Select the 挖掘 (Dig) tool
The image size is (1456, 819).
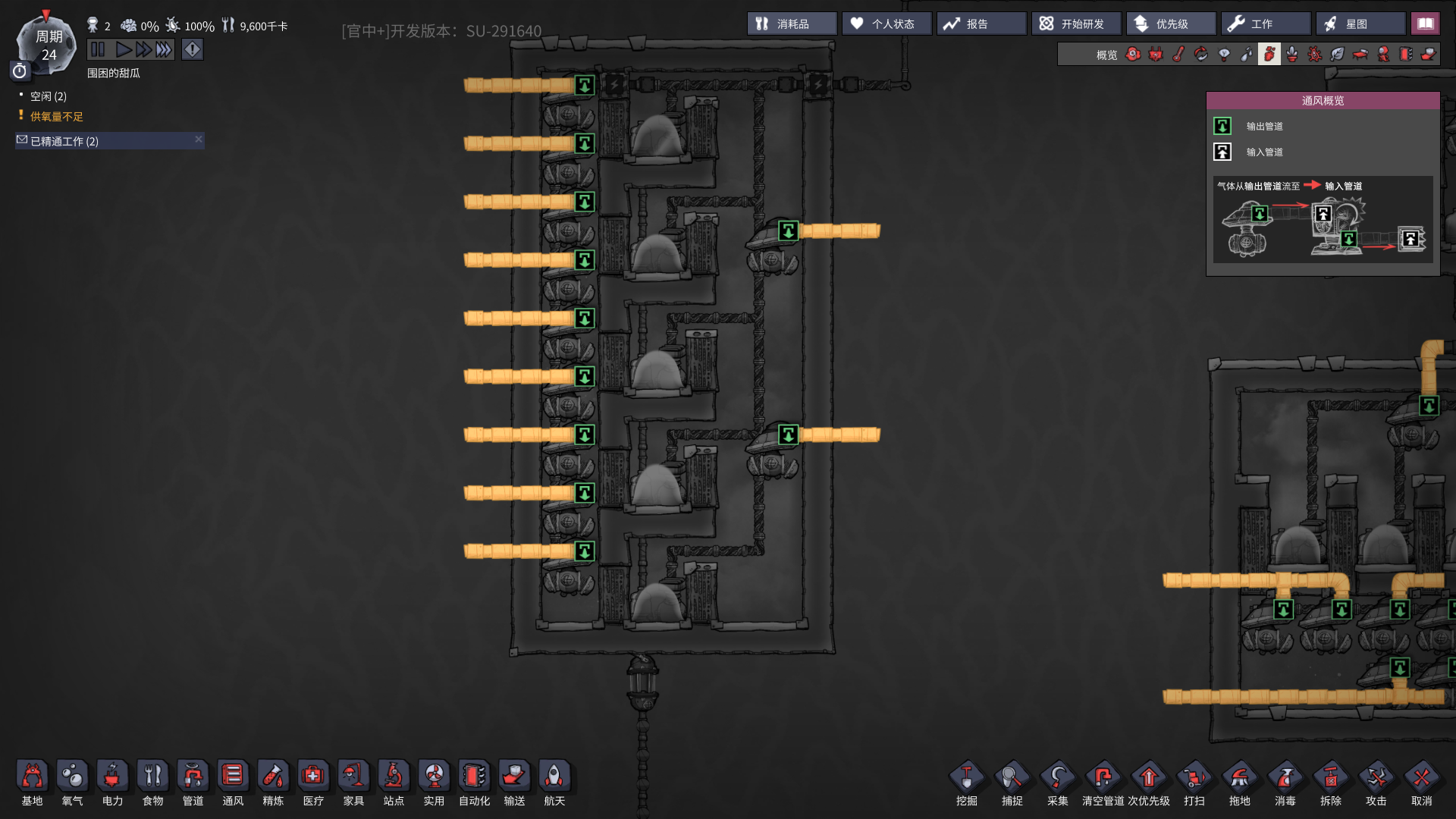tap(967, 783)
